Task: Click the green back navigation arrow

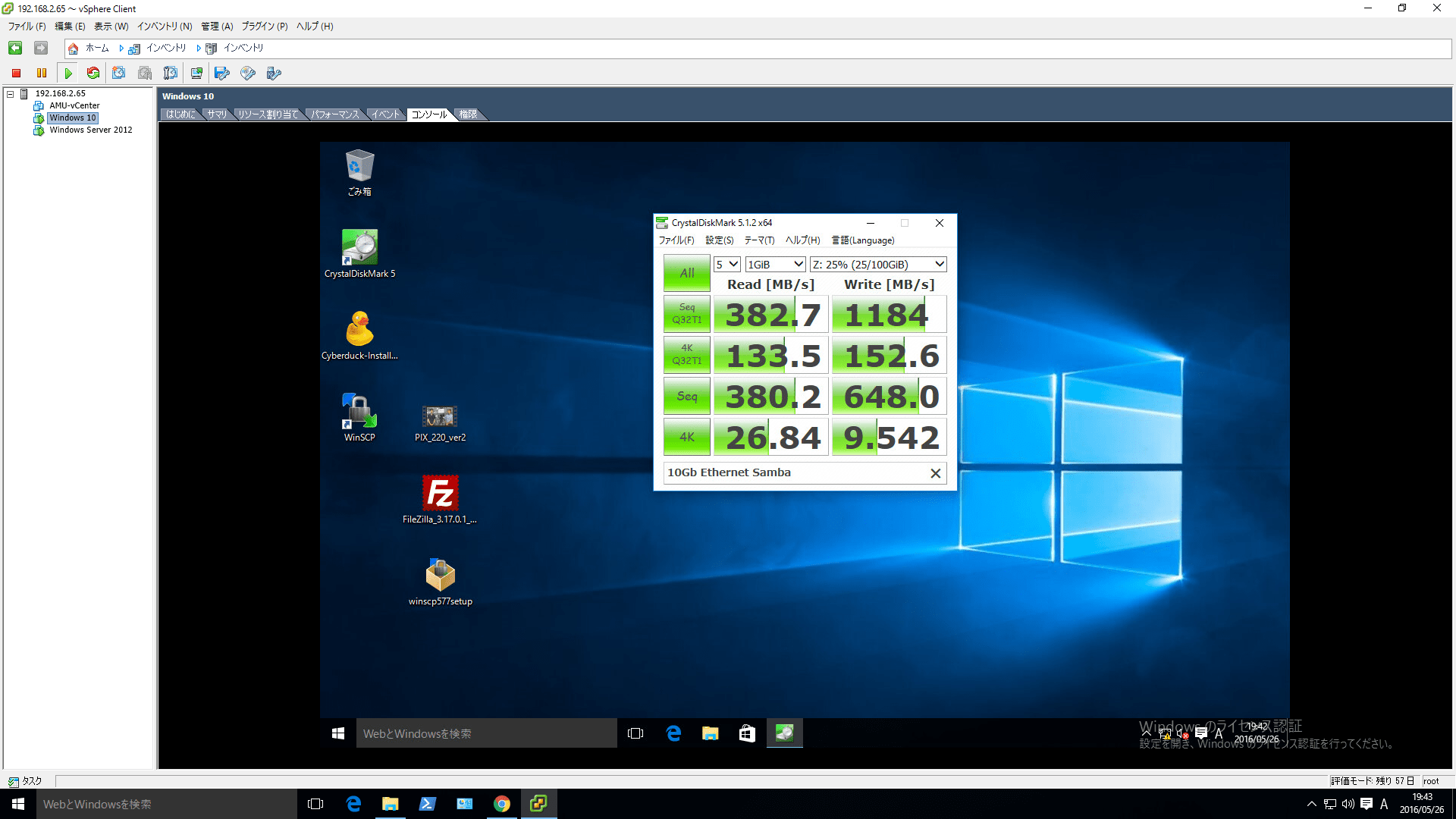Action: pos(15,48)
